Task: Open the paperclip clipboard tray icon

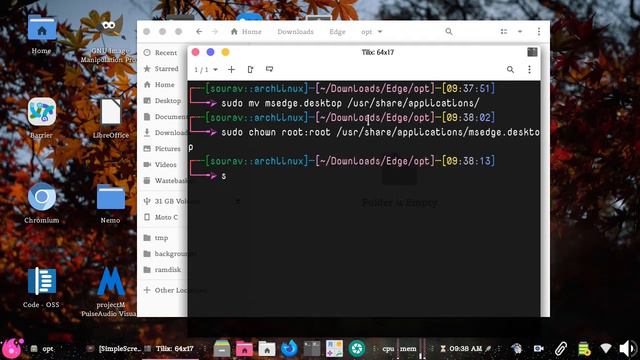Action: 561,349
